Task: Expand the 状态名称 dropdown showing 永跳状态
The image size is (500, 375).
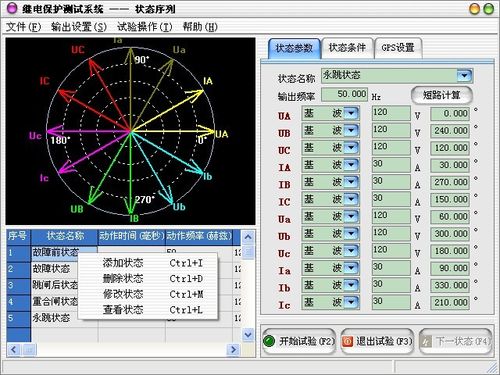Action: pyautogui.click(x=464, y=76)
